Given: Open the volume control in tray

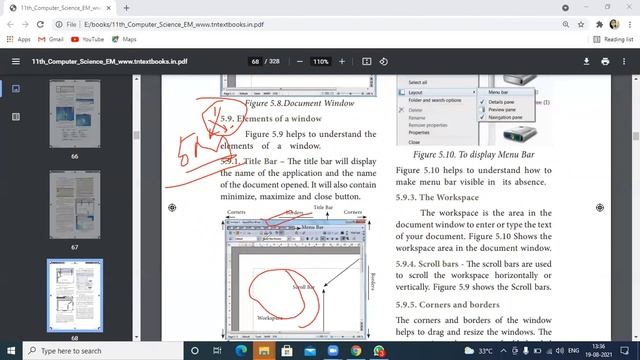Looking at the screenshot, I should point(560,351).
